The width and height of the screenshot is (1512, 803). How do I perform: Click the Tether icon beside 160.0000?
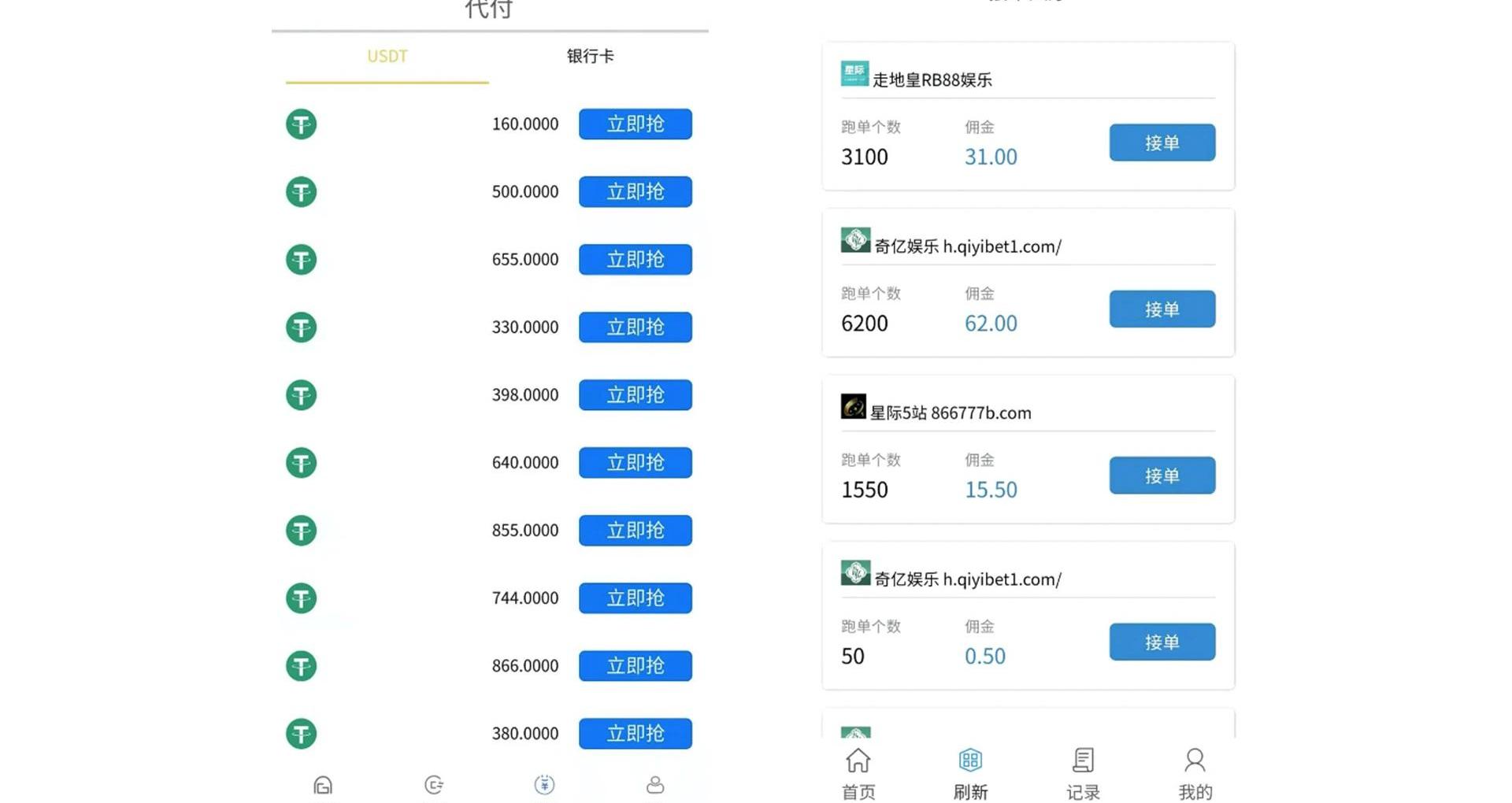coord(301,124)
